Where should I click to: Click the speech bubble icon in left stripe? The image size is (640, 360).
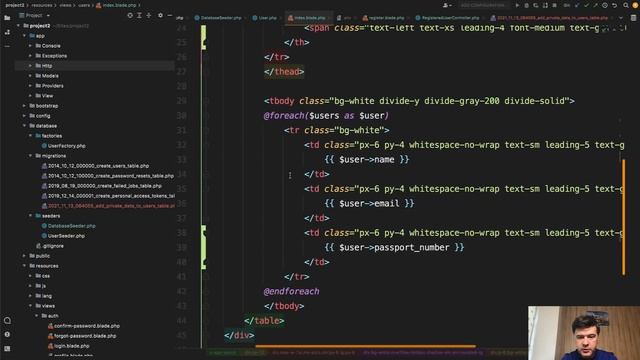(x=7, y=320)
